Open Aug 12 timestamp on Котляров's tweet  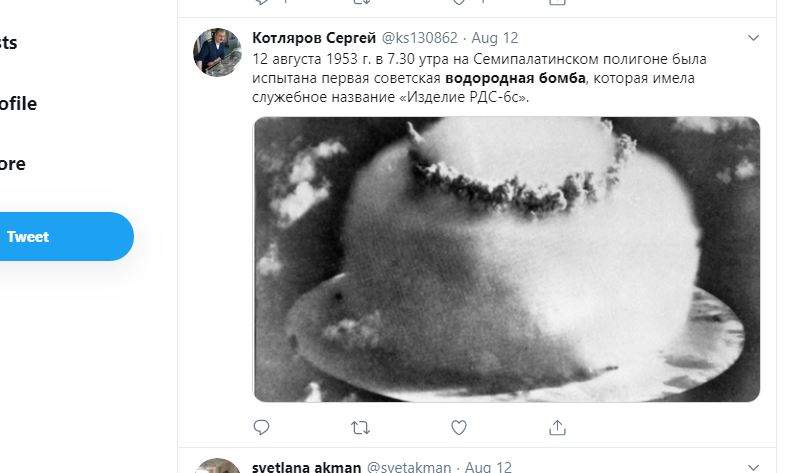point(495,38)
